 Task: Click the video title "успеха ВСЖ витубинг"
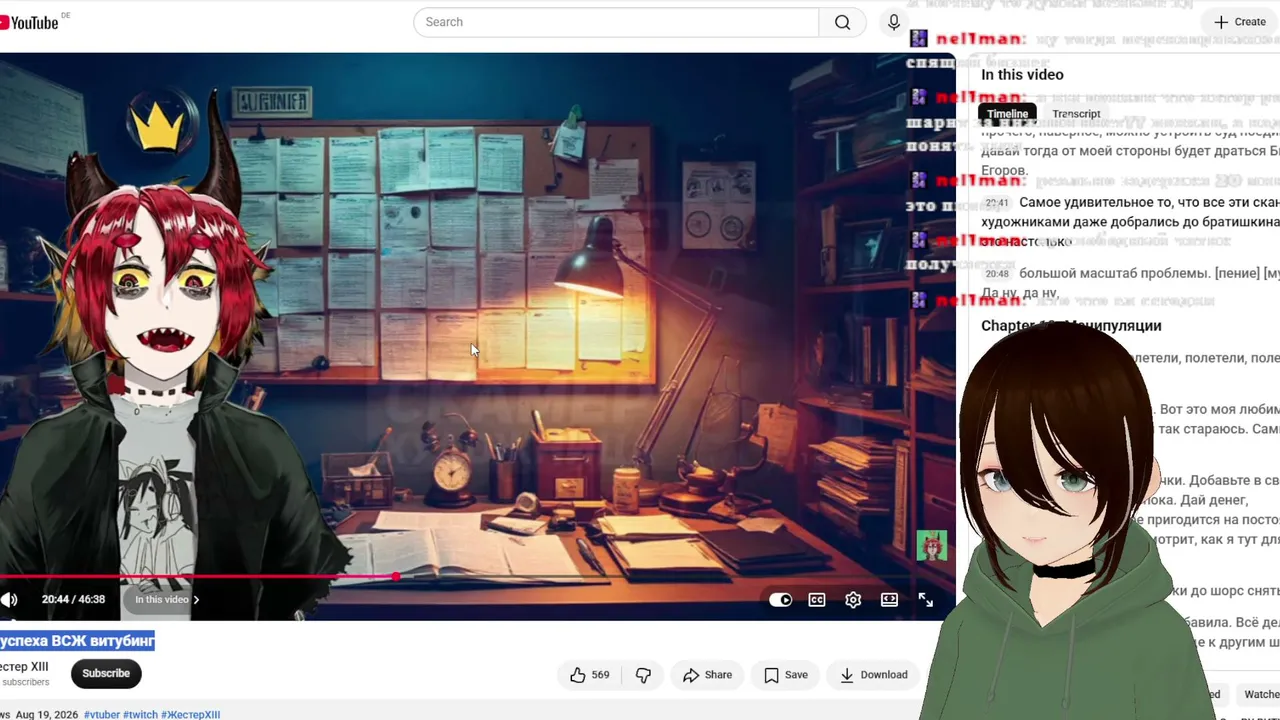[x=77, y=641]
